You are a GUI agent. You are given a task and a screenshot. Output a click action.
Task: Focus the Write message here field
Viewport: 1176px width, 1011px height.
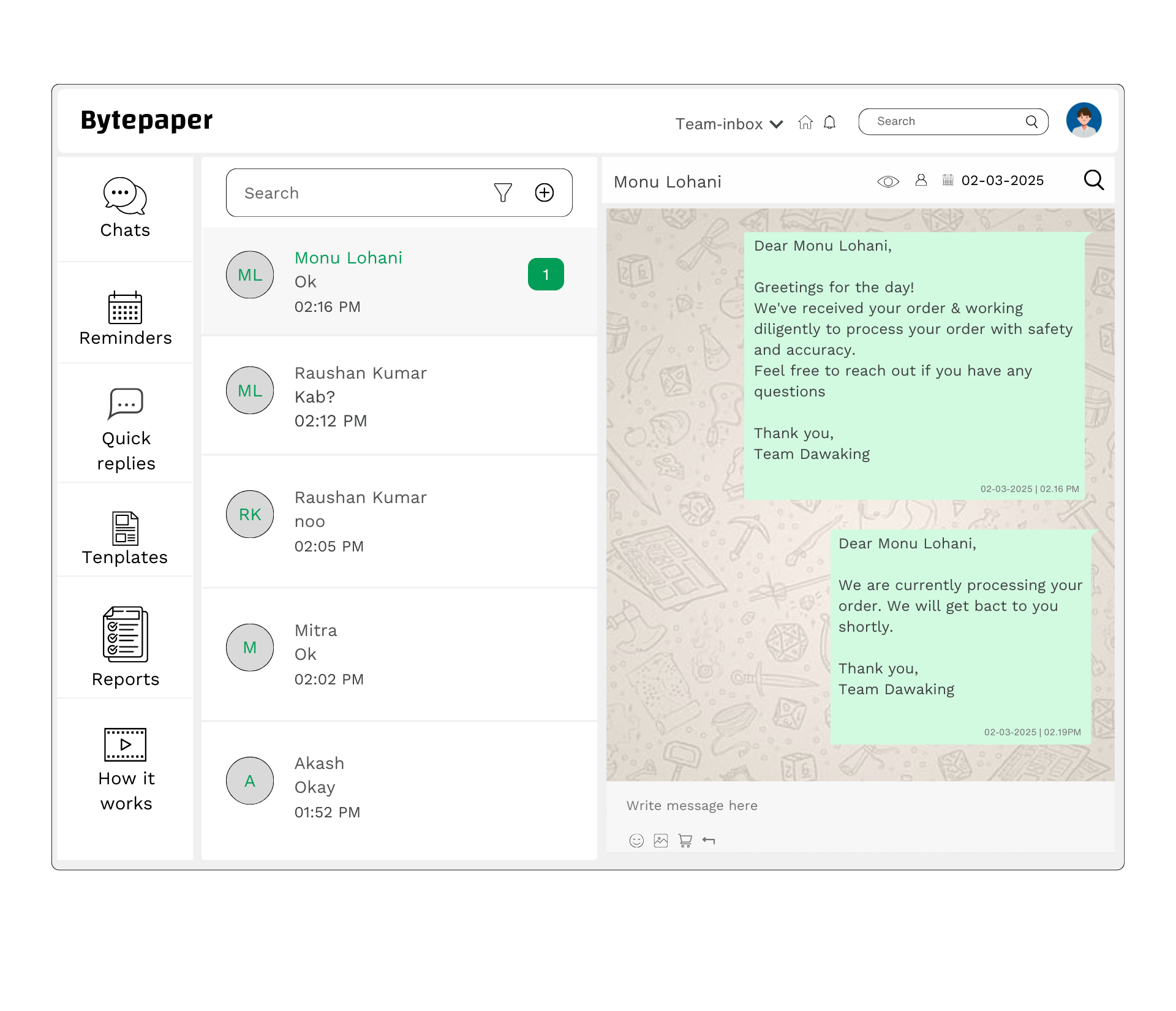point(861,805)
